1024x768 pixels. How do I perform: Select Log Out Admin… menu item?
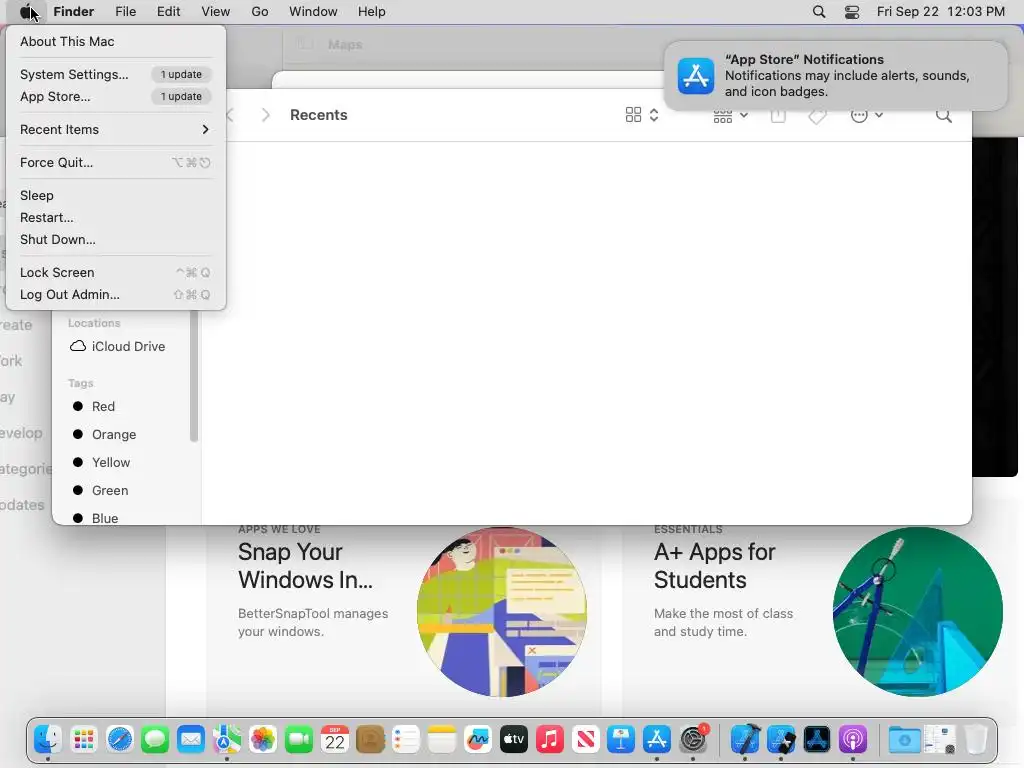coord(116,295)
